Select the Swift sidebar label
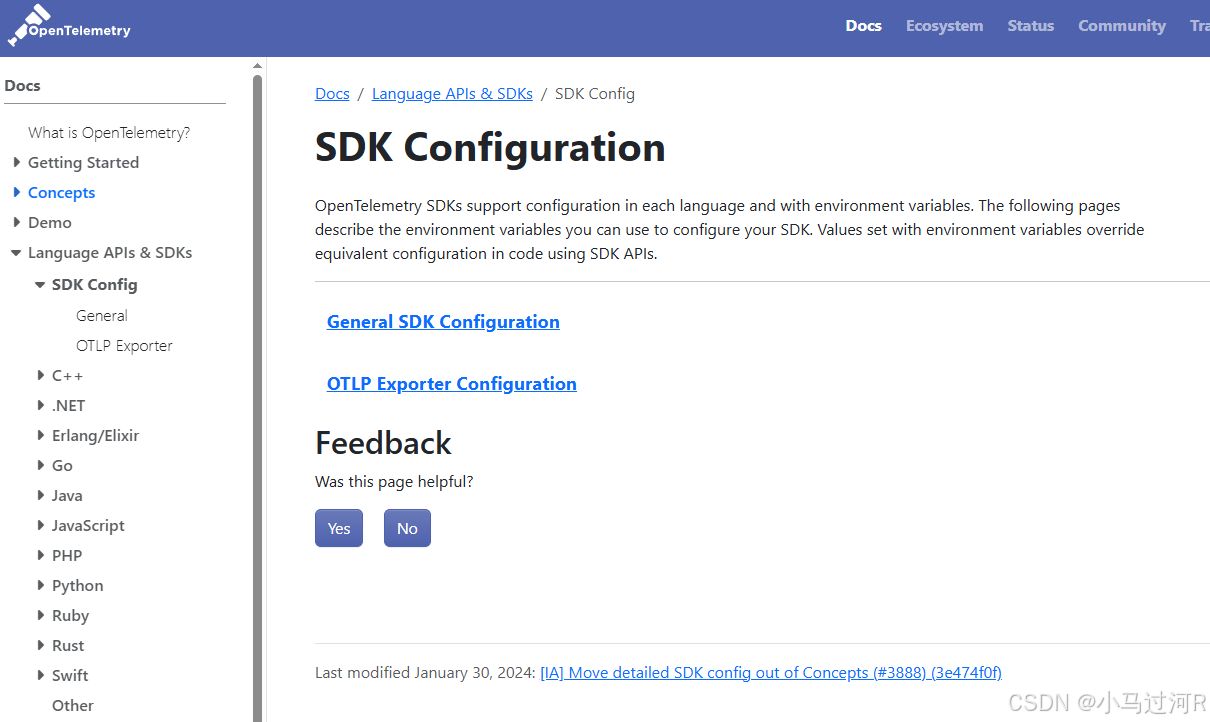Viewport: 1210px width, 722px height. (70, 676)
